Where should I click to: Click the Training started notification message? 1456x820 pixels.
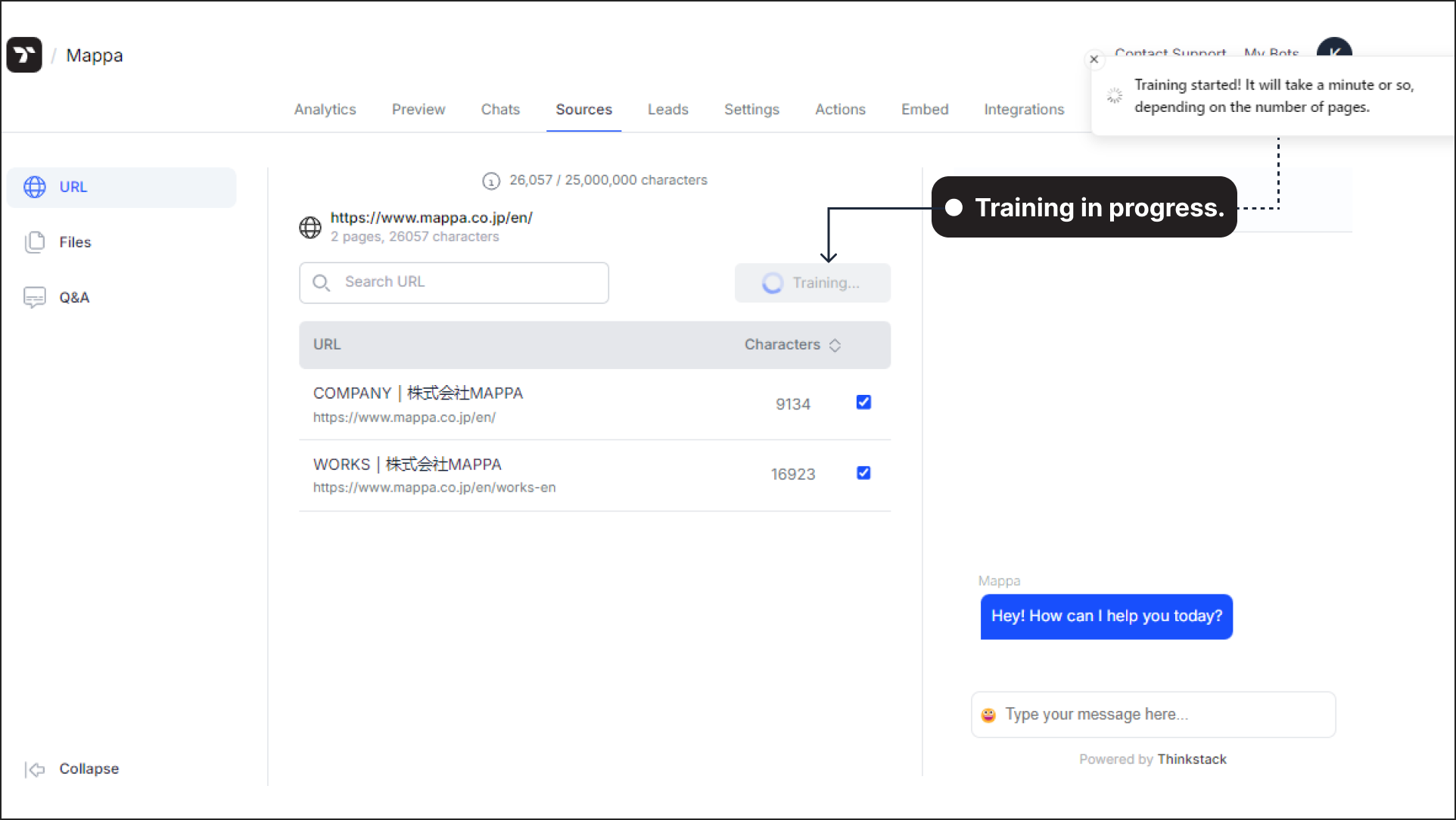(x=1274, y=96)
